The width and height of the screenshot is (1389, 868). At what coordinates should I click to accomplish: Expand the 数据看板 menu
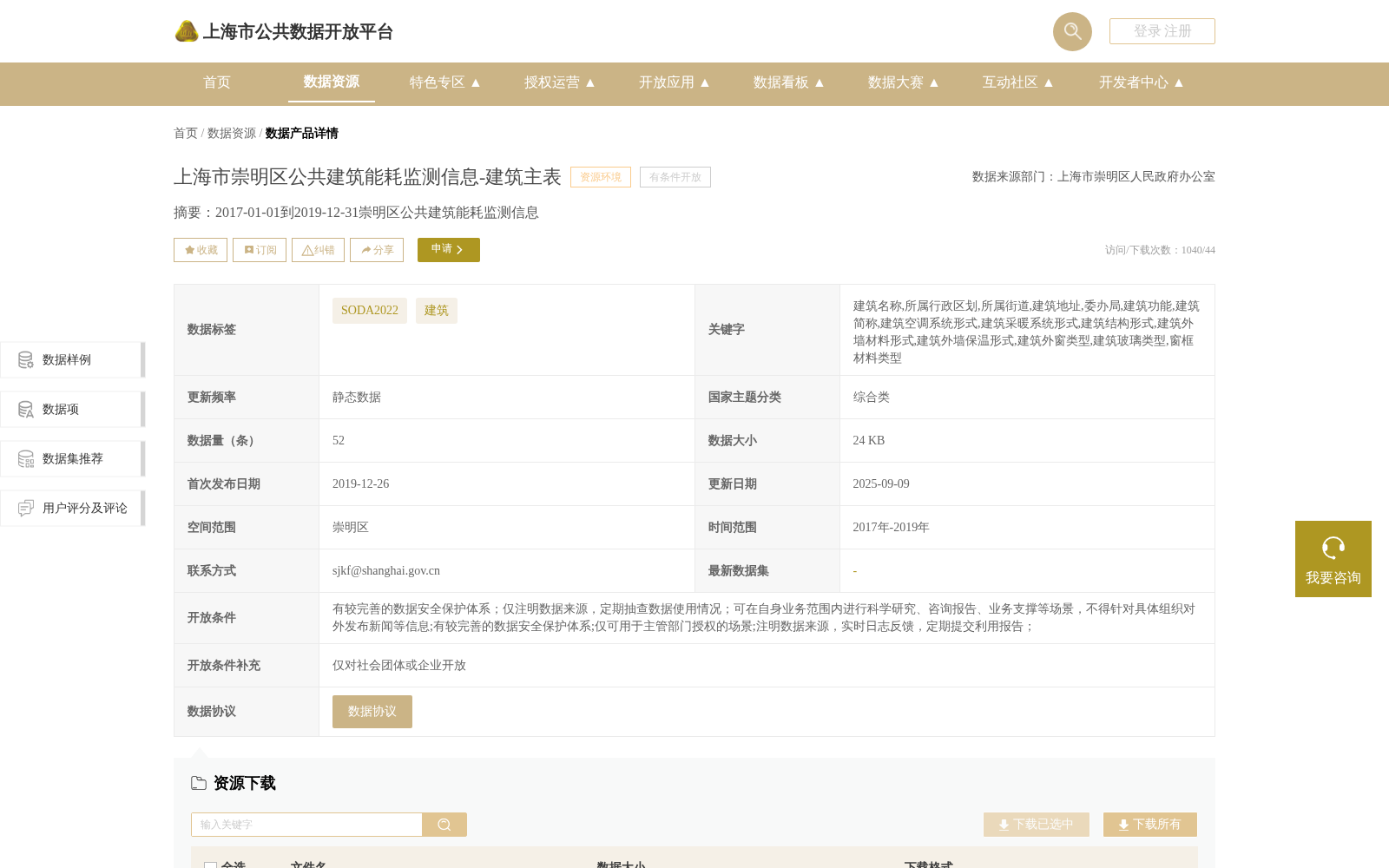pos(788,82)
